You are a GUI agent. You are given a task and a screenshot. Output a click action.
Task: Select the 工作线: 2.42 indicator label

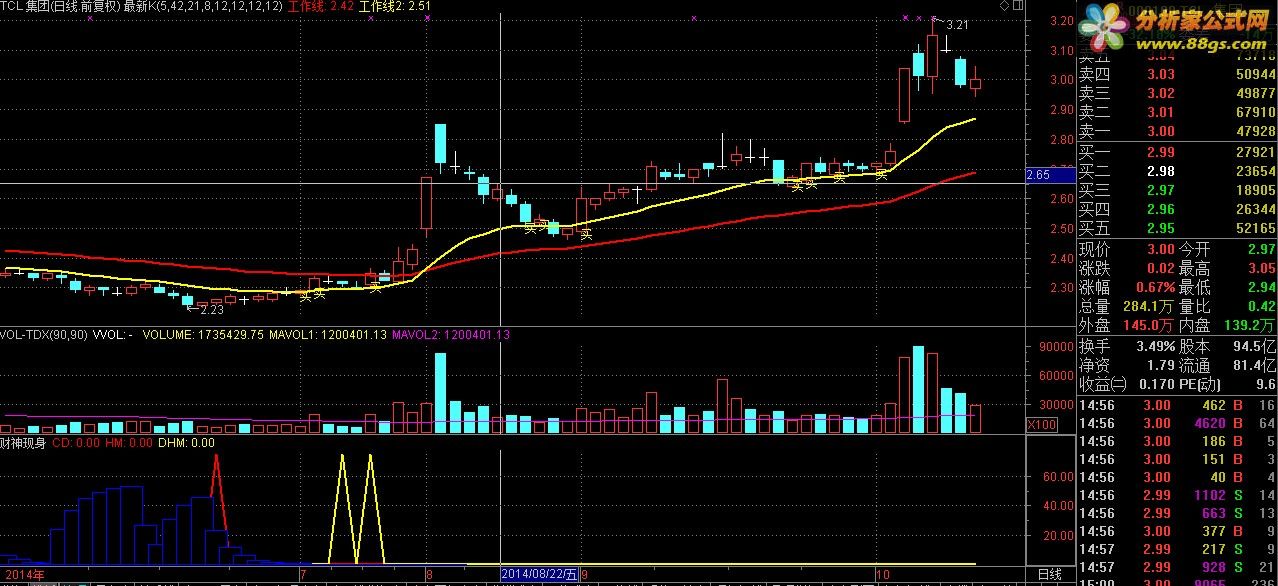click(x=321, y=6)
